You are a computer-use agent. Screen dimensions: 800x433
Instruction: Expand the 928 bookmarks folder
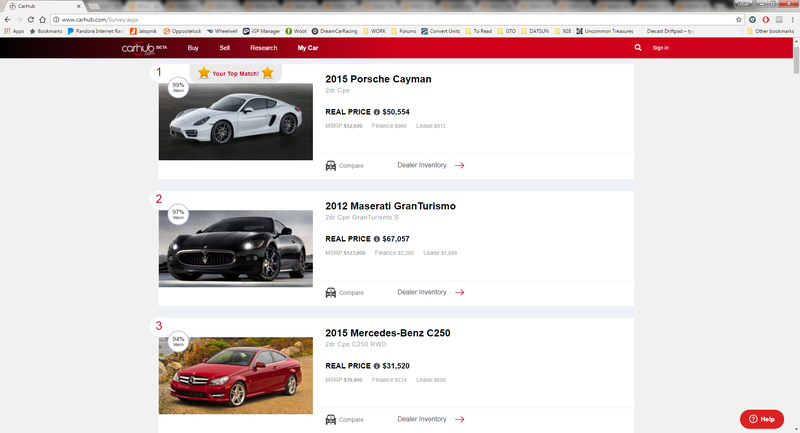click(563, 31)
